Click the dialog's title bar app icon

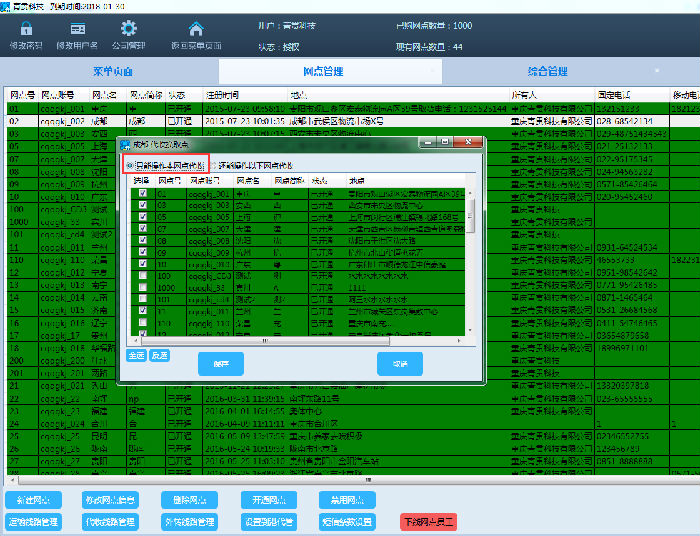125,144
